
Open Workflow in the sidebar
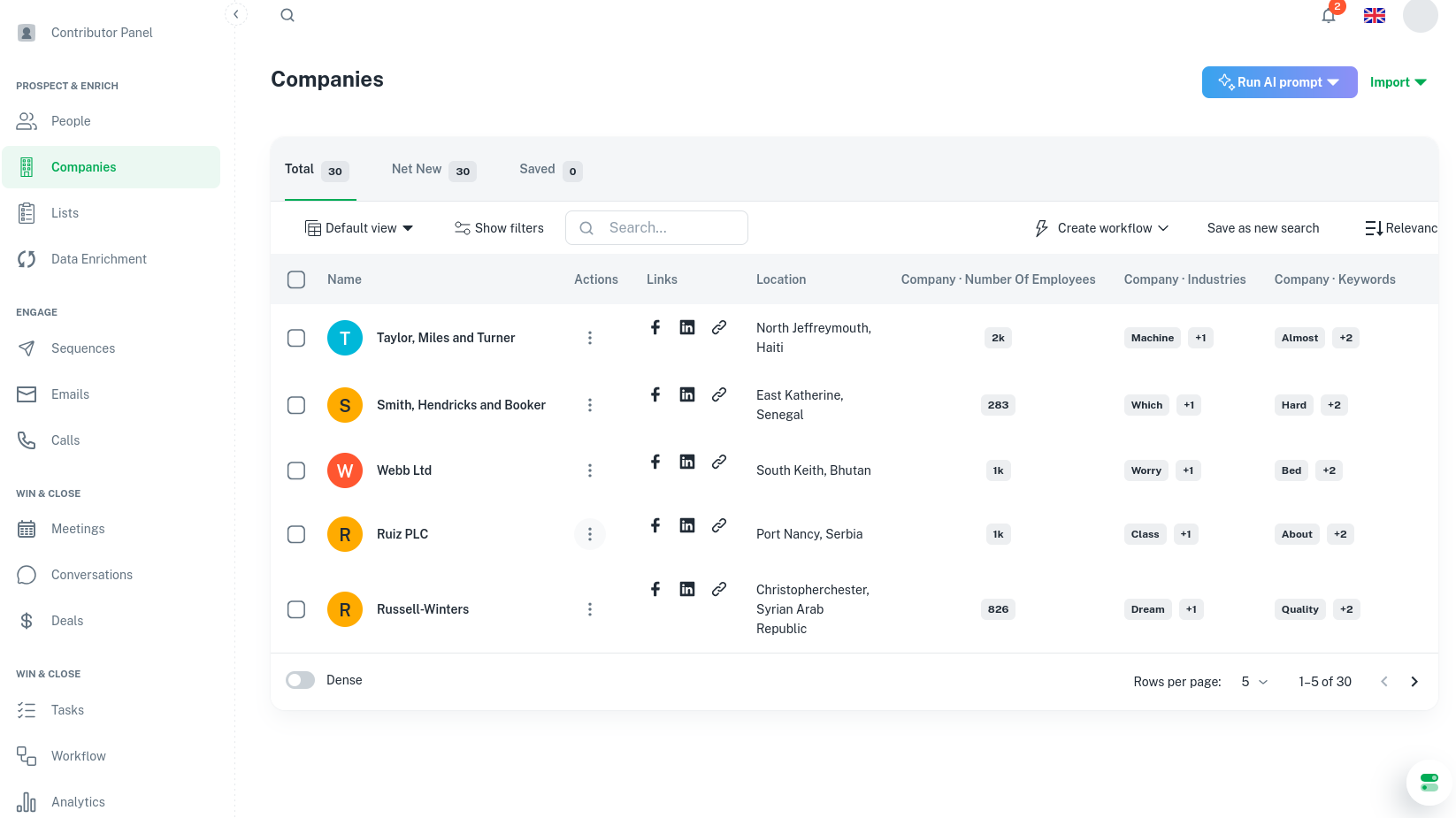point(111,756)
